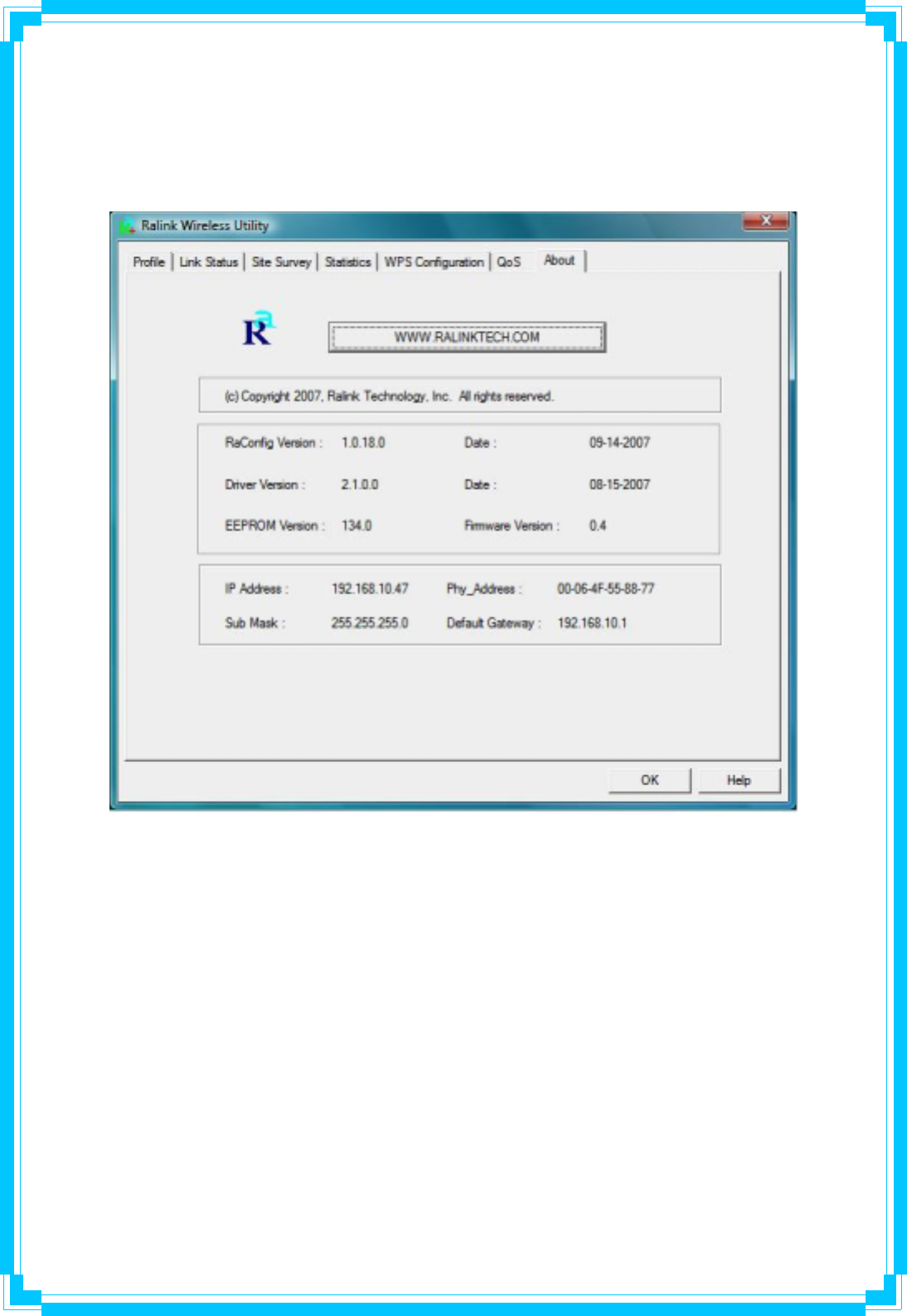
Task: Click the EEPROM Version value 134.0
Action: [356, 526]
